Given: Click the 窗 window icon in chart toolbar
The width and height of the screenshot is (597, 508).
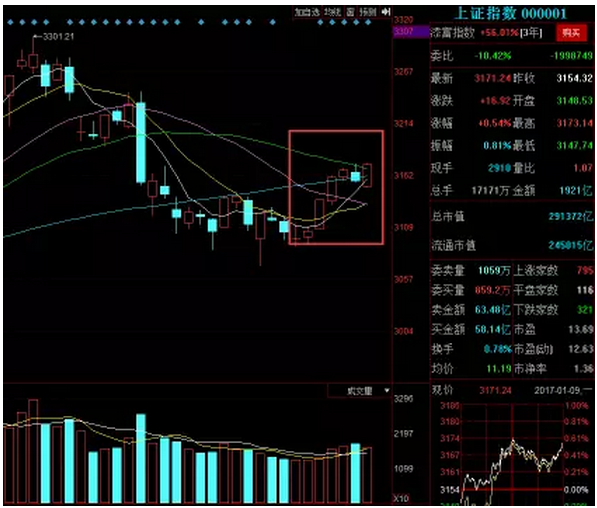Looking at the screenshot, I should click(x=351, y=12).
